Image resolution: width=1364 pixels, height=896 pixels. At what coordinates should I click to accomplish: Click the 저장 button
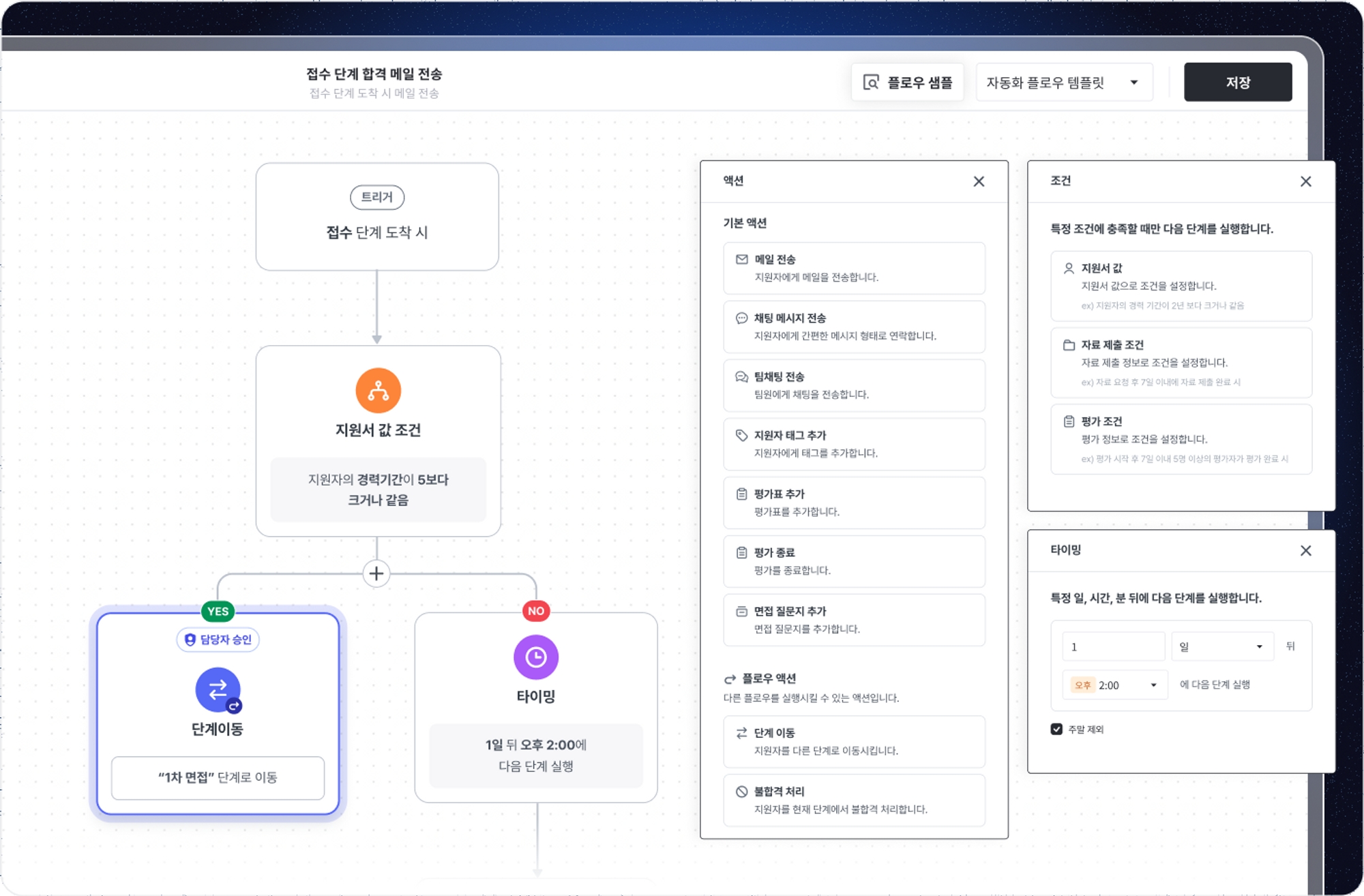click(1237, 83)
